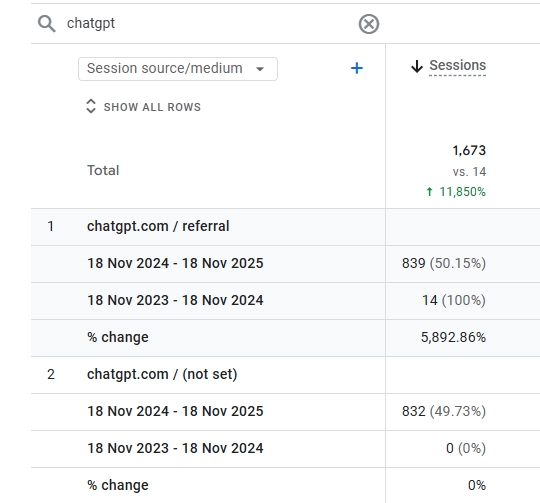The height and width of the screenshot is (503, 540).
Task: Click 0 (0%) sessions value
Action: click(x=466, y=448)
